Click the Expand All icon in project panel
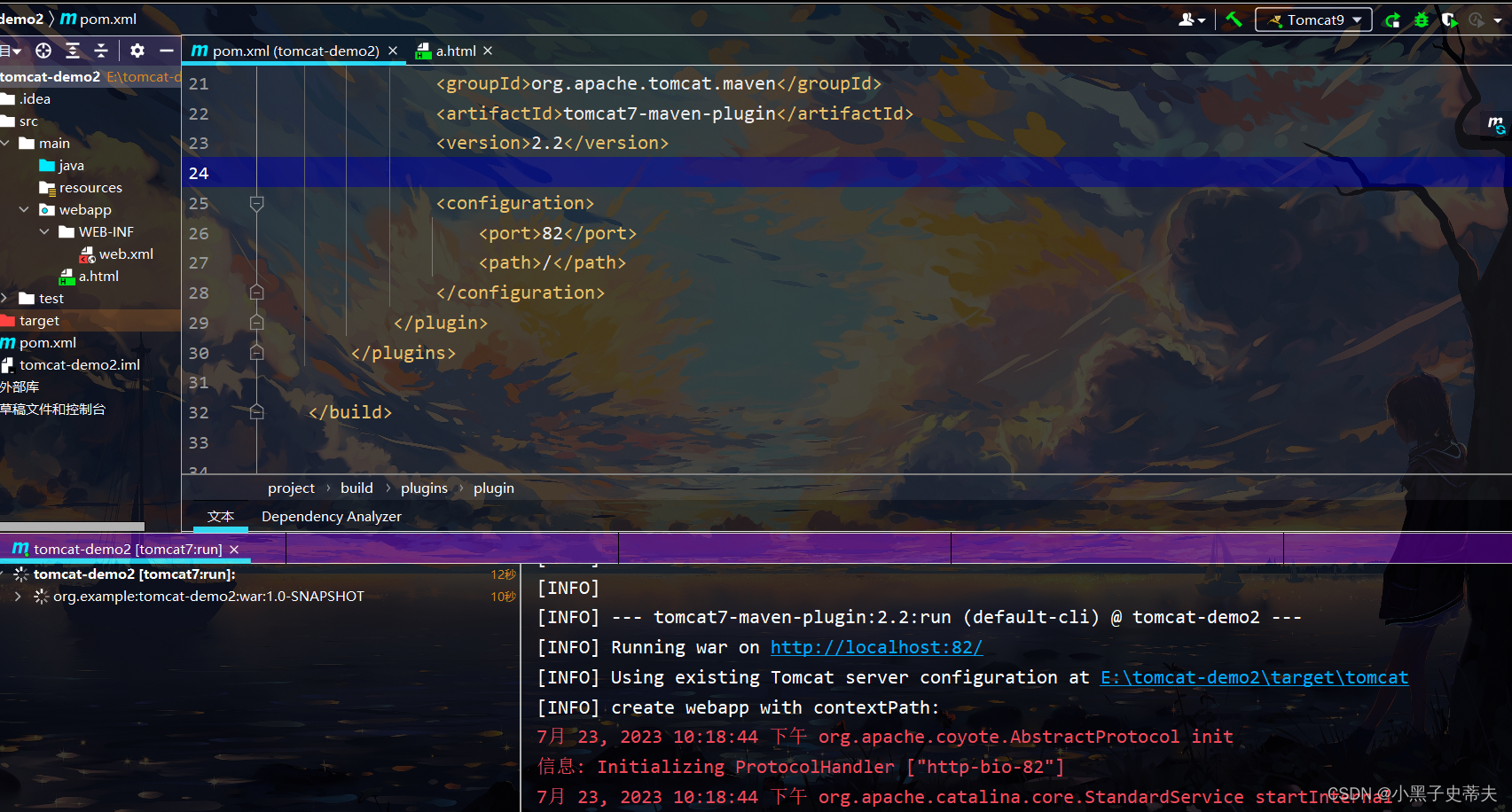This screenshot has width=1512, height=812. pos(73,51)
